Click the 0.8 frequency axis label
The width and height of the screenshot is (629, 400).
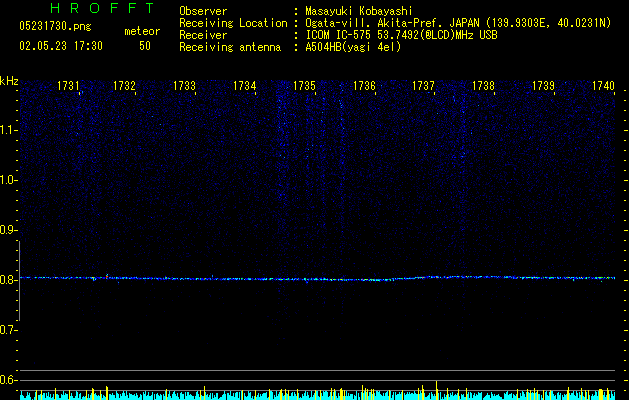8,280
